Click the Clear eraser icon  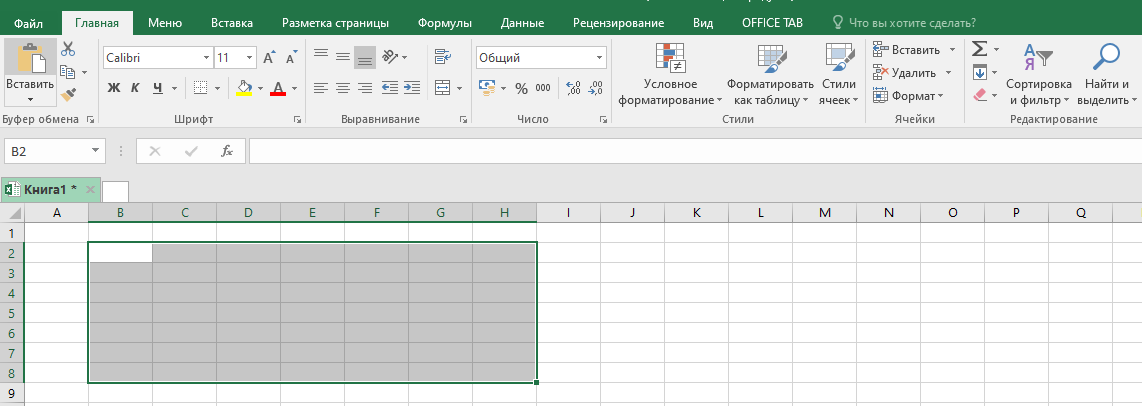pyautogui.click(x=980, y=95)
